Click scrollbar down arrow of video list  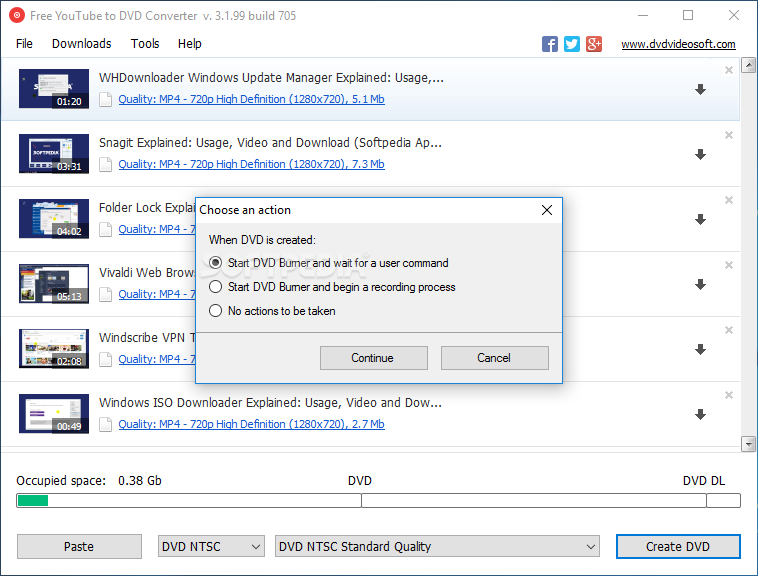point(749,444)
